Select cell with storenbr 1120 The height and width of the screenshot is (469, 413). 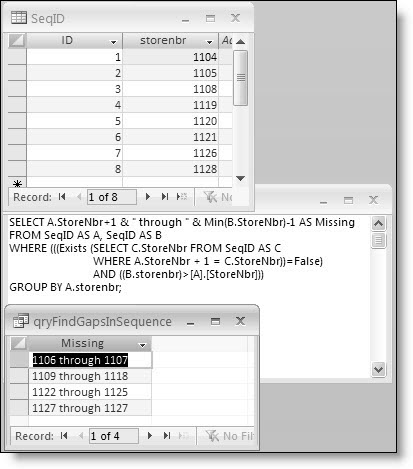click(x=170, y=121)
